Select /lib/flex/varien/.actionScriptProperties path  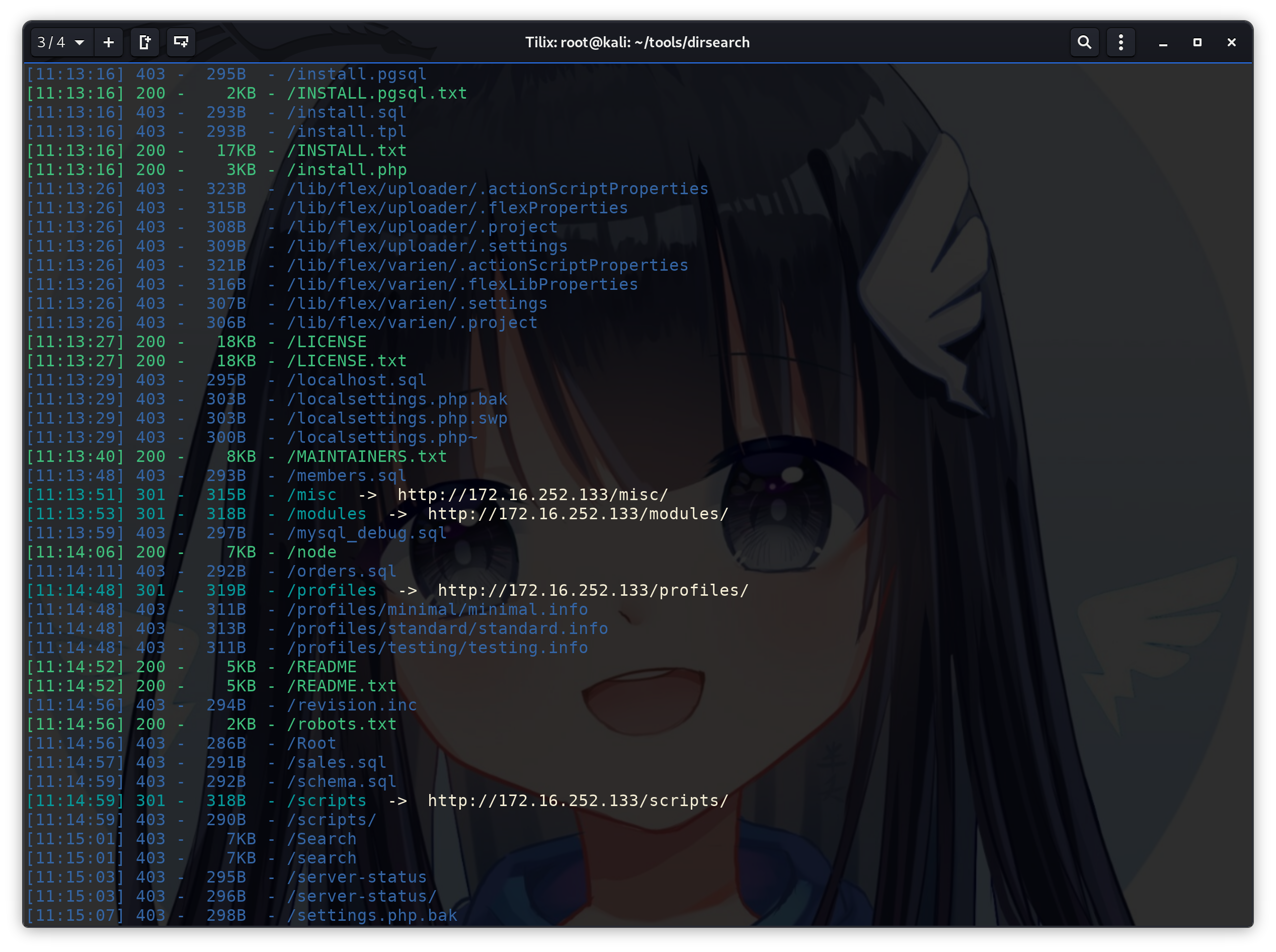[x=488, y=265]
